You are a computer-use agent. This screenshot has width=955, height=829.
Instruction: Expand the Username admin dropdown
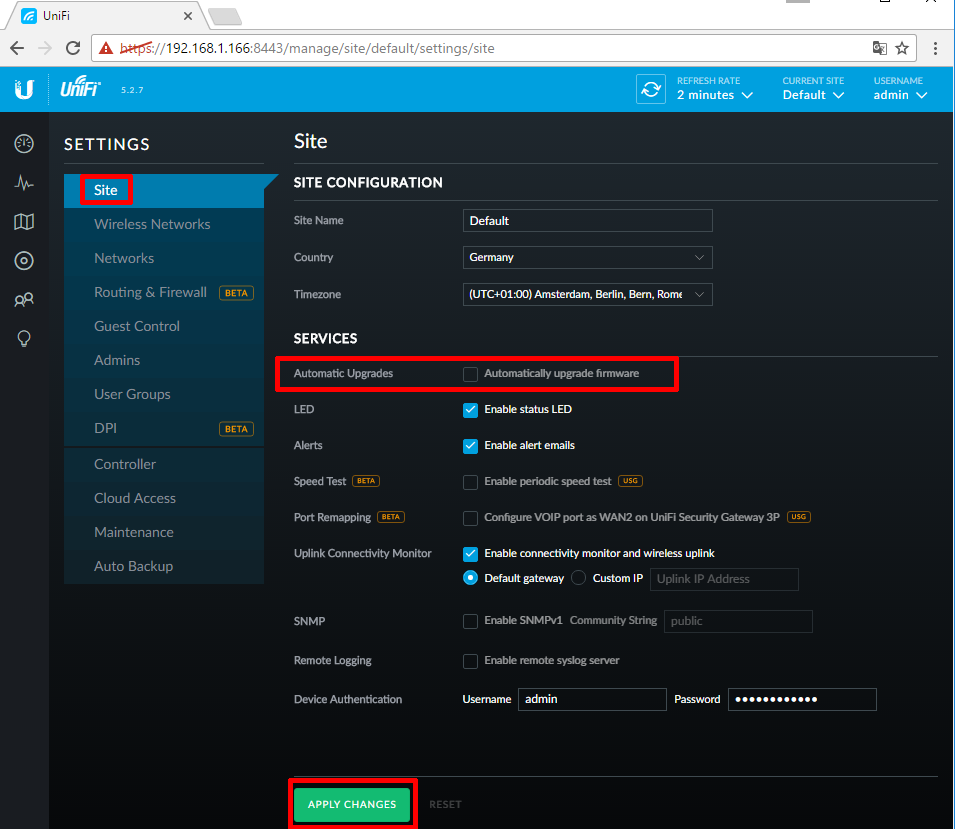point(900,95)
